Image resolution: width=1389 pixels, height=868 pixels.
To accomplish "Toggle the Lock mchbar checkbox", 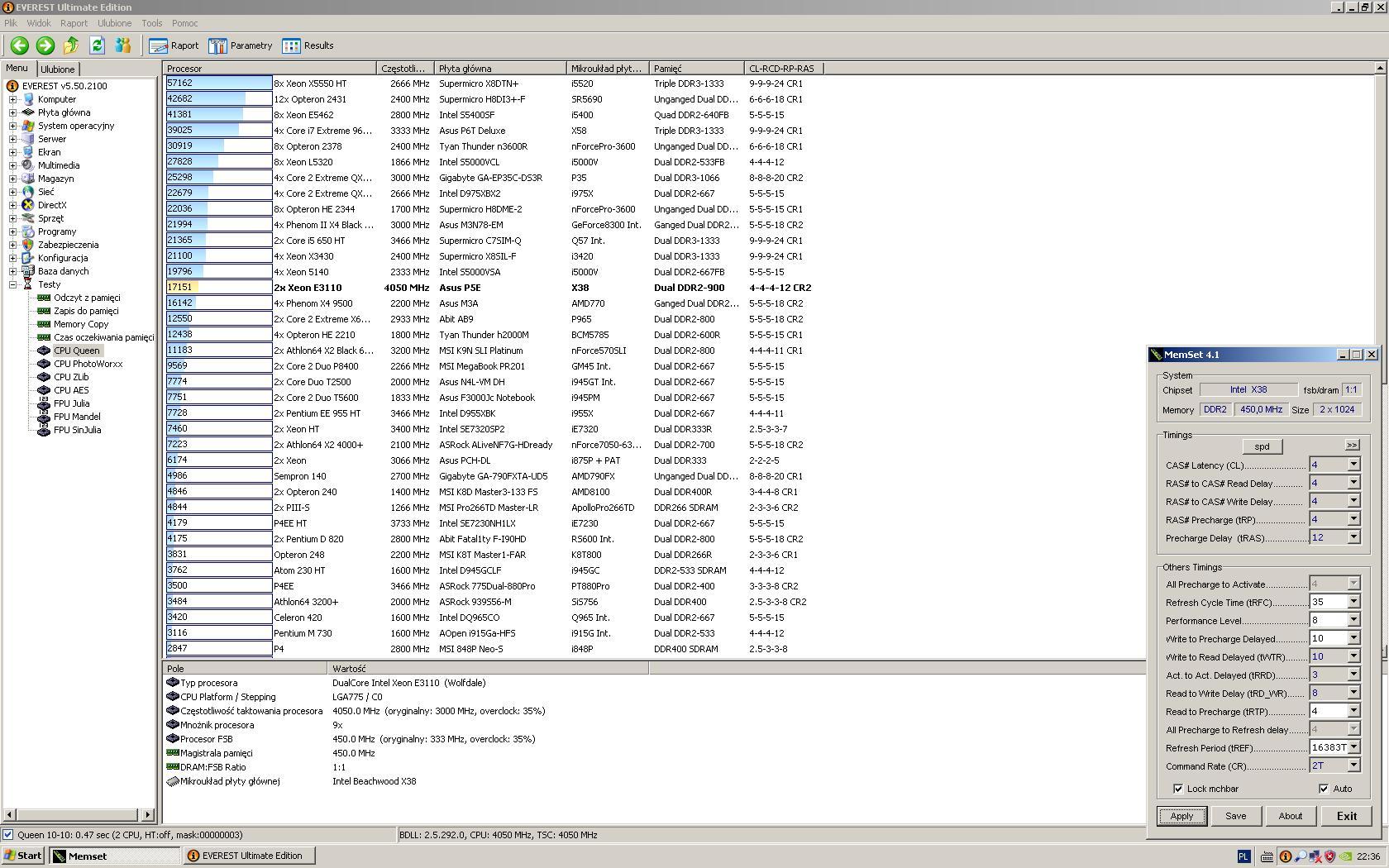I will pos(1178,789).
